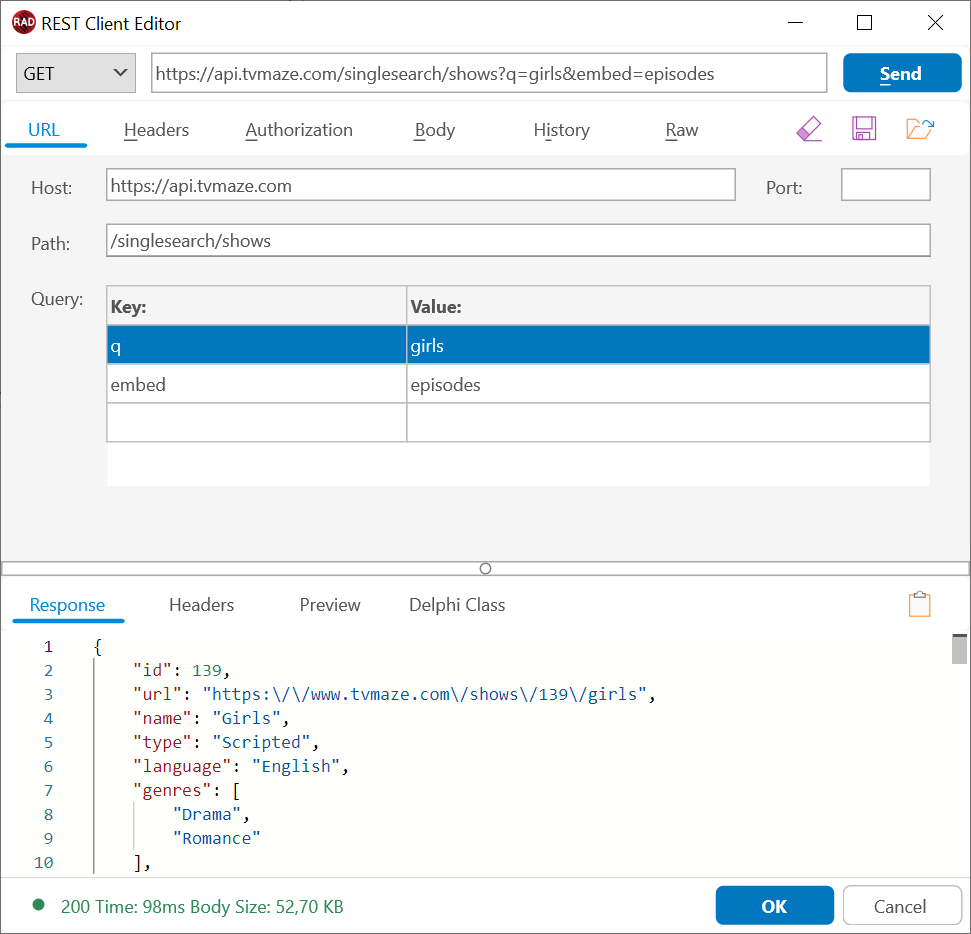This screenshot has height=934, width=971.
Task: Click the empty key cell below embed
Action: coord(256,423)
